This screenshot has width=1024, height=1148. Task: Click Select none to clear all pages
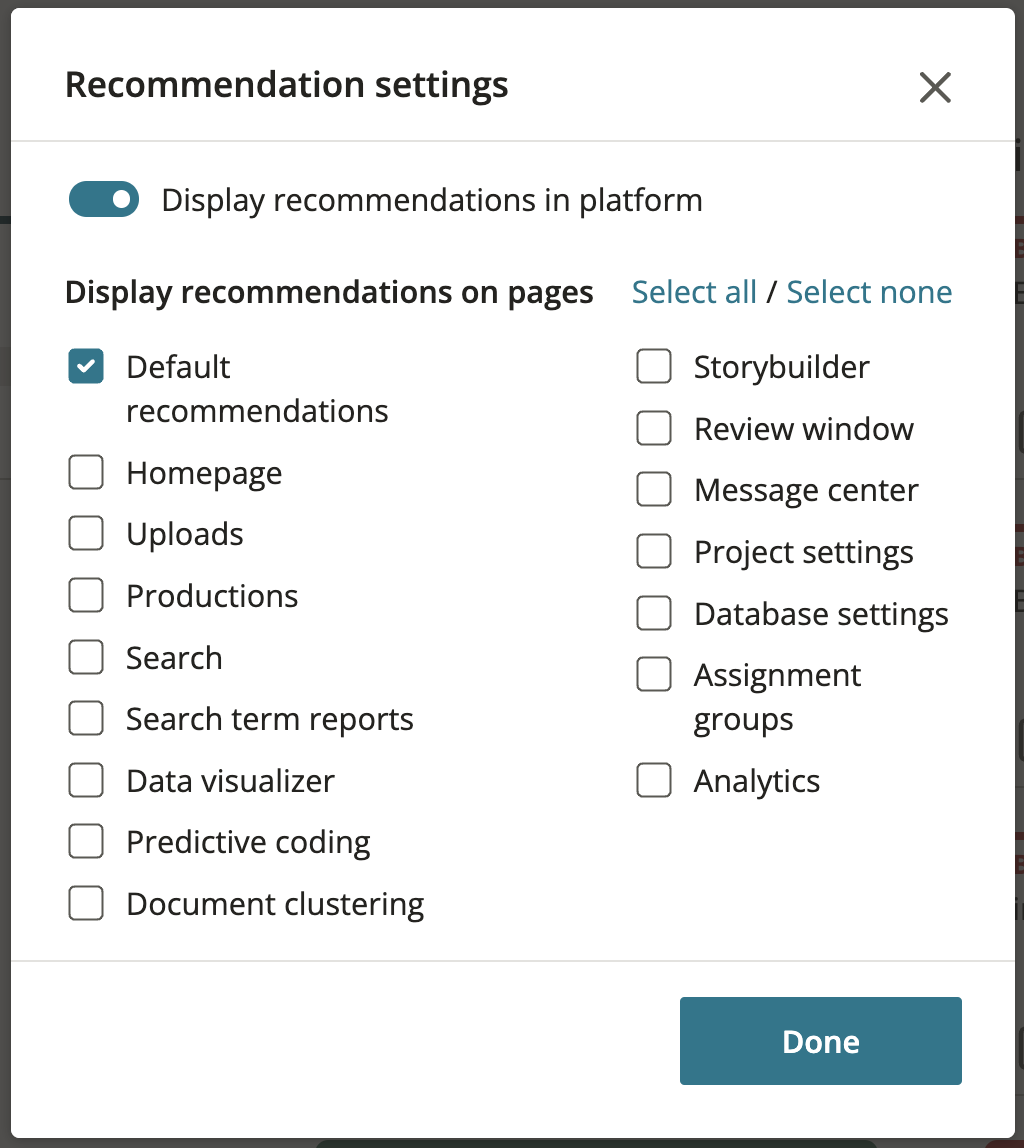point(869,291)
